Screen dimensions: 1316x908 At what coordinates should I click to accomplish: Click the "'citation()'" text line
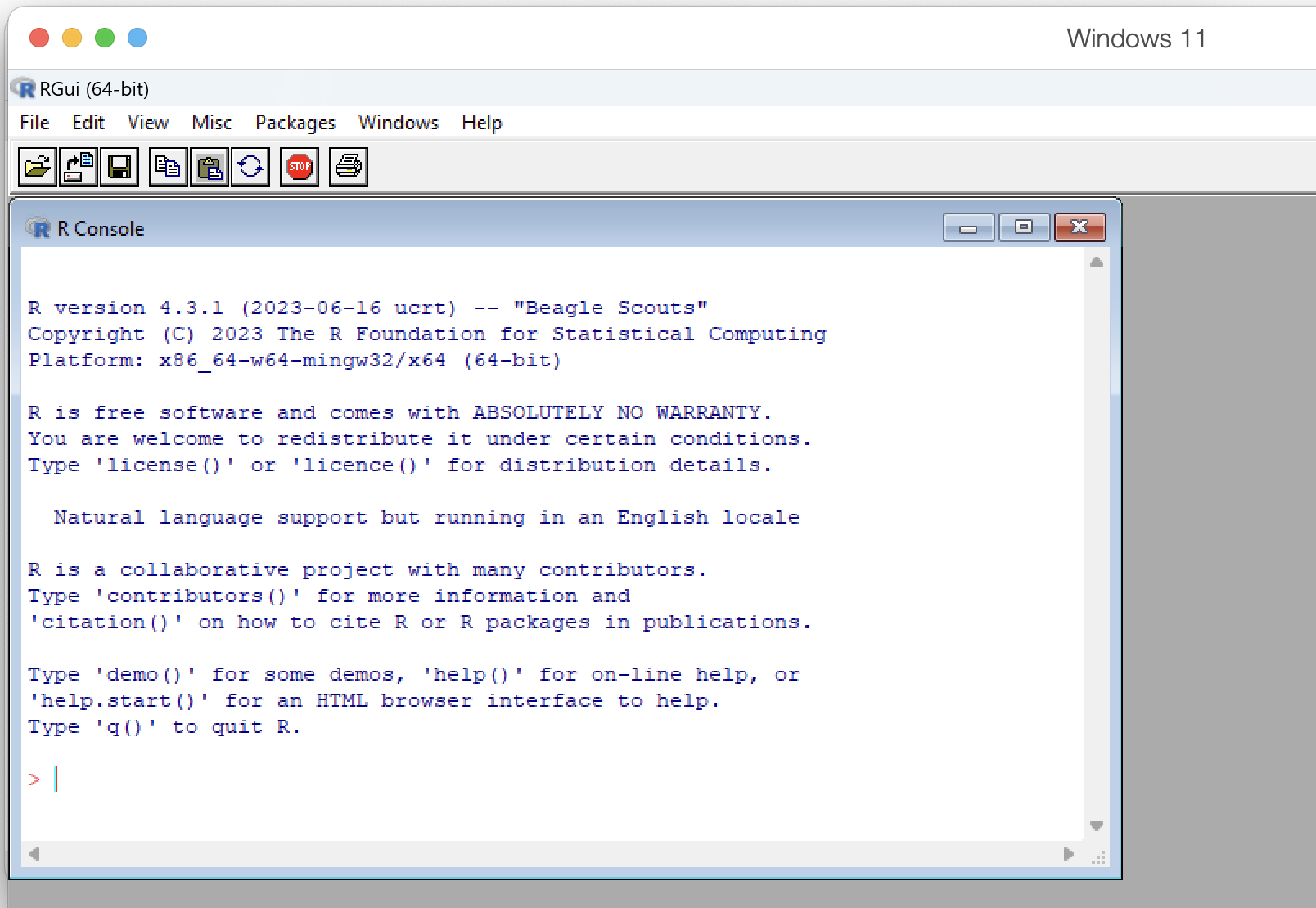coord(420,622)
